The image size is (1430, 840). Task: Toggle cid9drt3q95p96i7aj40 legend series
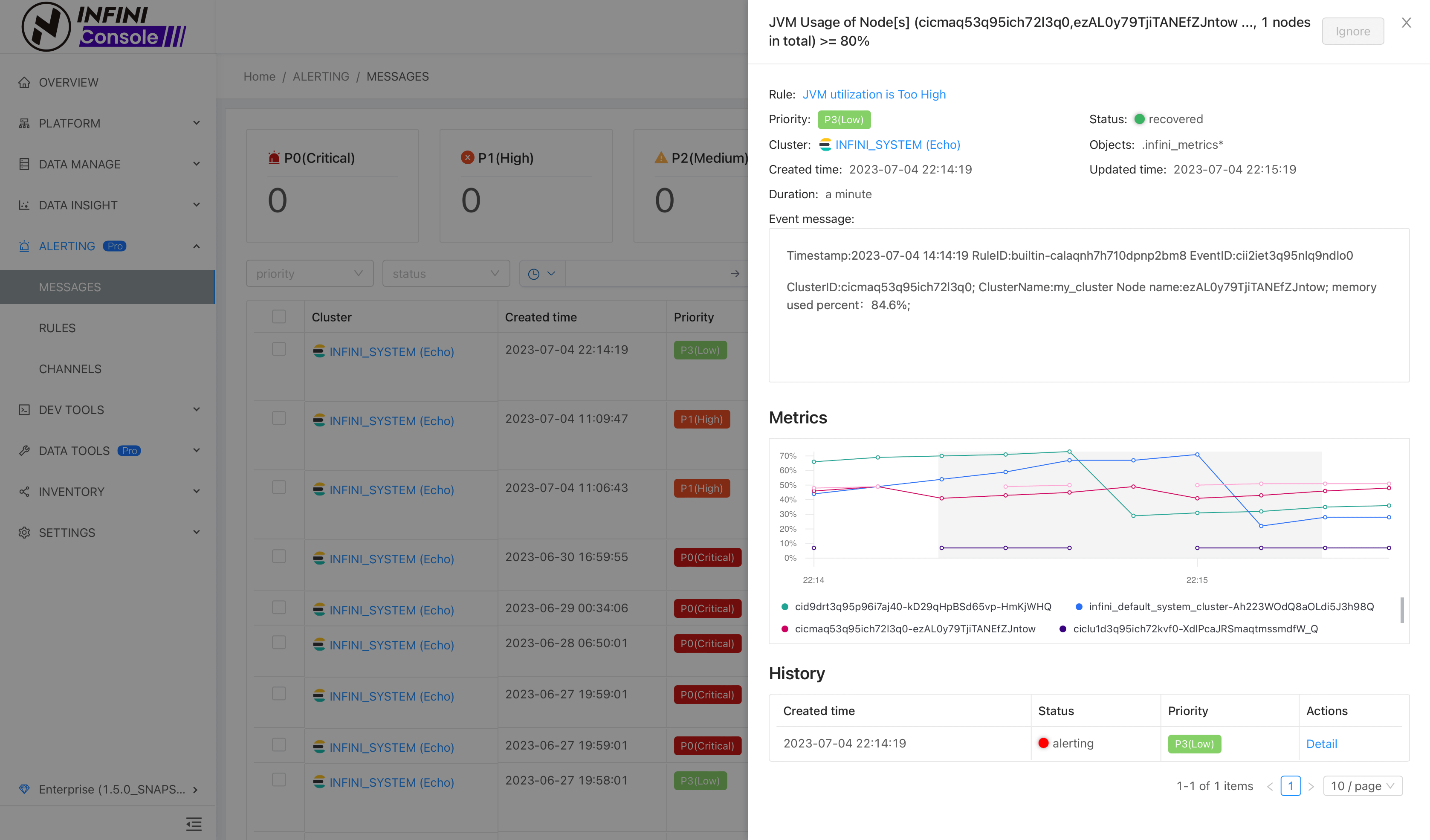tap(916, 607)
